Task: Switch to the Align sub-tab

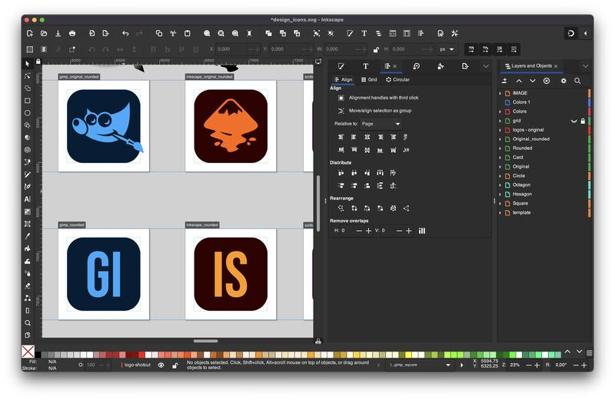Action: point(343,80)
